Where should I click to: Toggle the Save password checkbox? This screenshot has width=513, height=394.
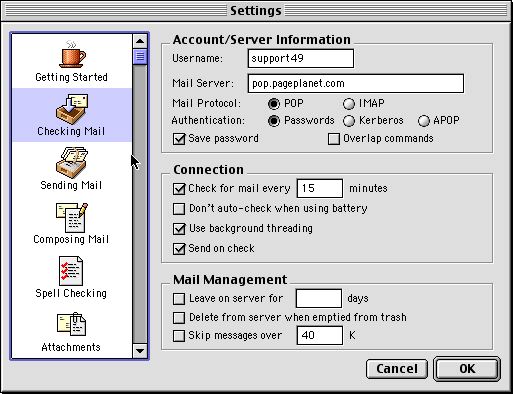tap(179, 139)
